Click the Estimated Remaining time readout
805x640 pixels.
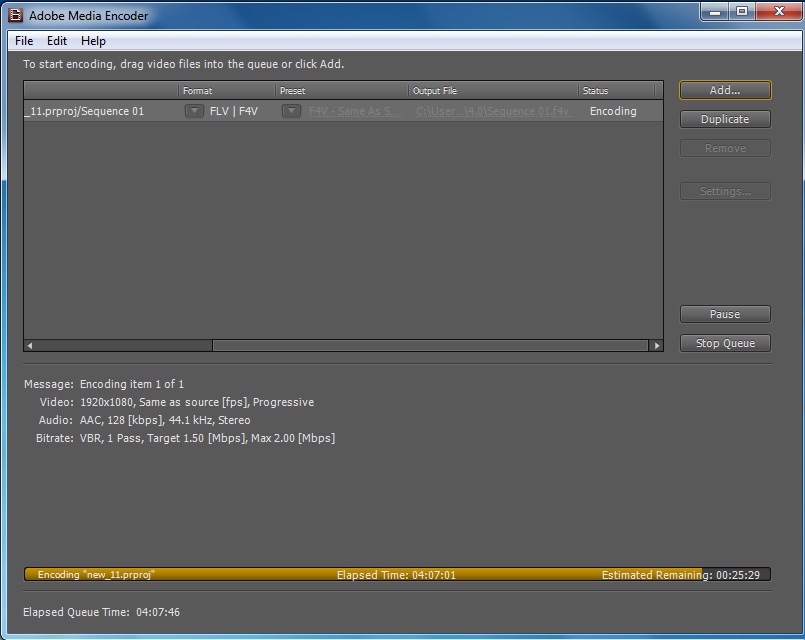(680, 575)
